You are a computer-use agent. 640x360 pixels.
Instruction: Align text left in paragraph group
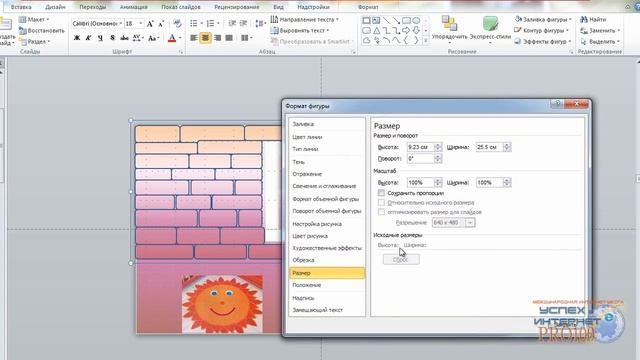point(193,38)
